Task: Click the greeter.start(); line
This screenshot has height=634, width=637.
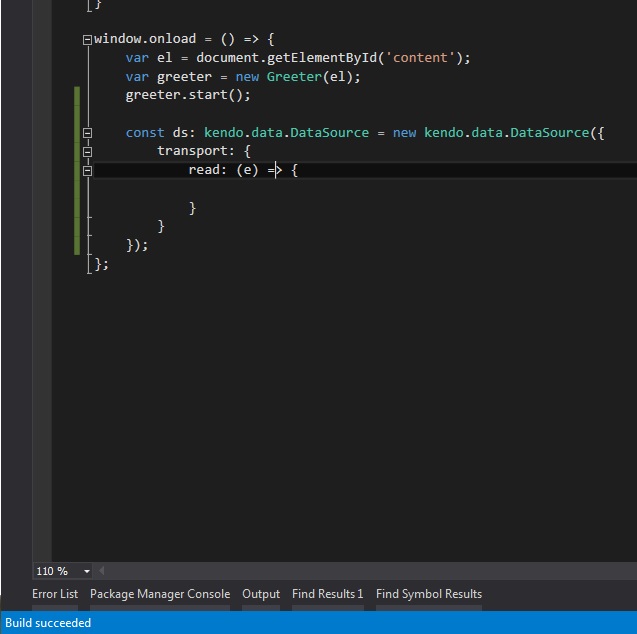Action: click(x=188, y=95)
